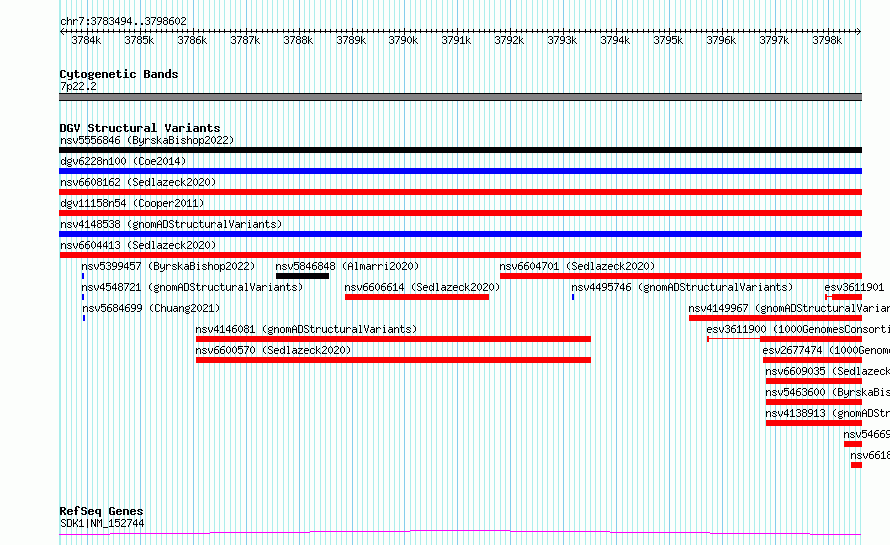This screenshot has width=890, height=545.
Task: Open nsv5684699 (Chuang2021) label
Action: [151, 308]
